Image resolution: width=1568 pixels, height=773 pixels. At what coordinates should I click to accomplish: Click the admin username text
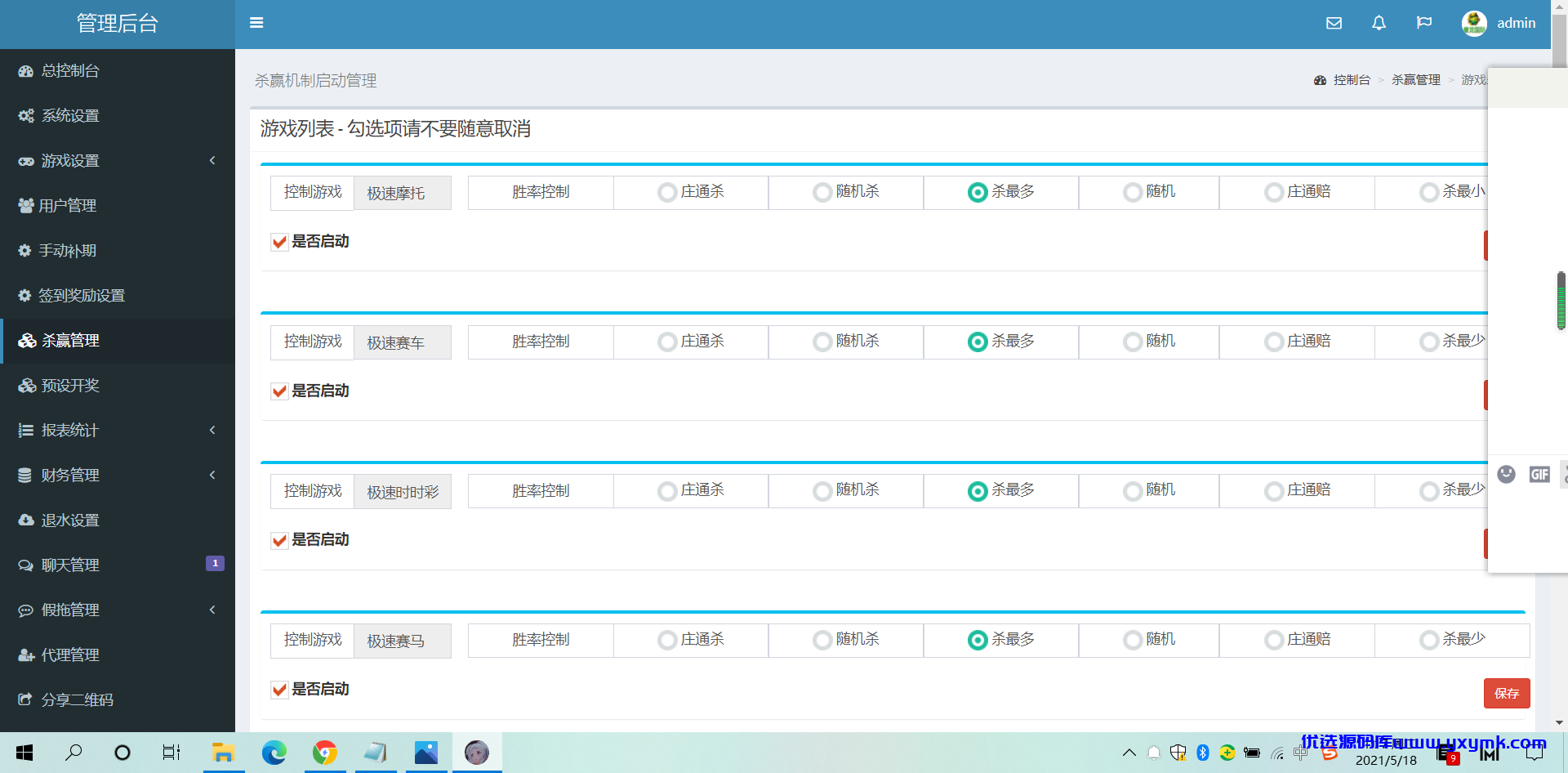[x=1516, y=23]
